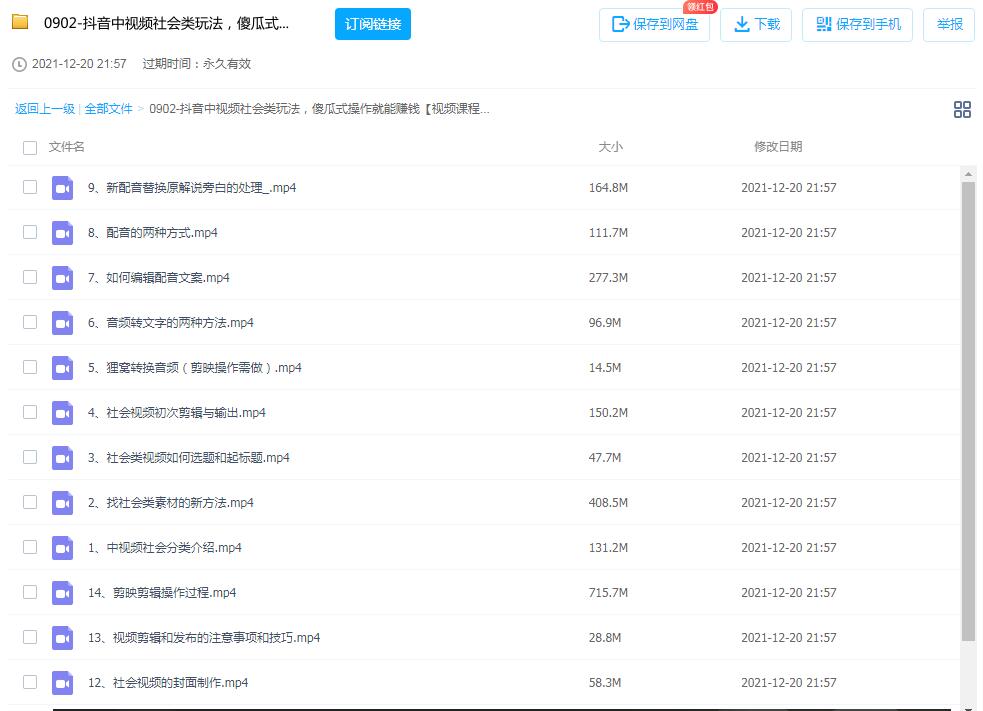
Task: Open file 2、找社会类素材的新方法.mp4
Action: click(171, 503)
